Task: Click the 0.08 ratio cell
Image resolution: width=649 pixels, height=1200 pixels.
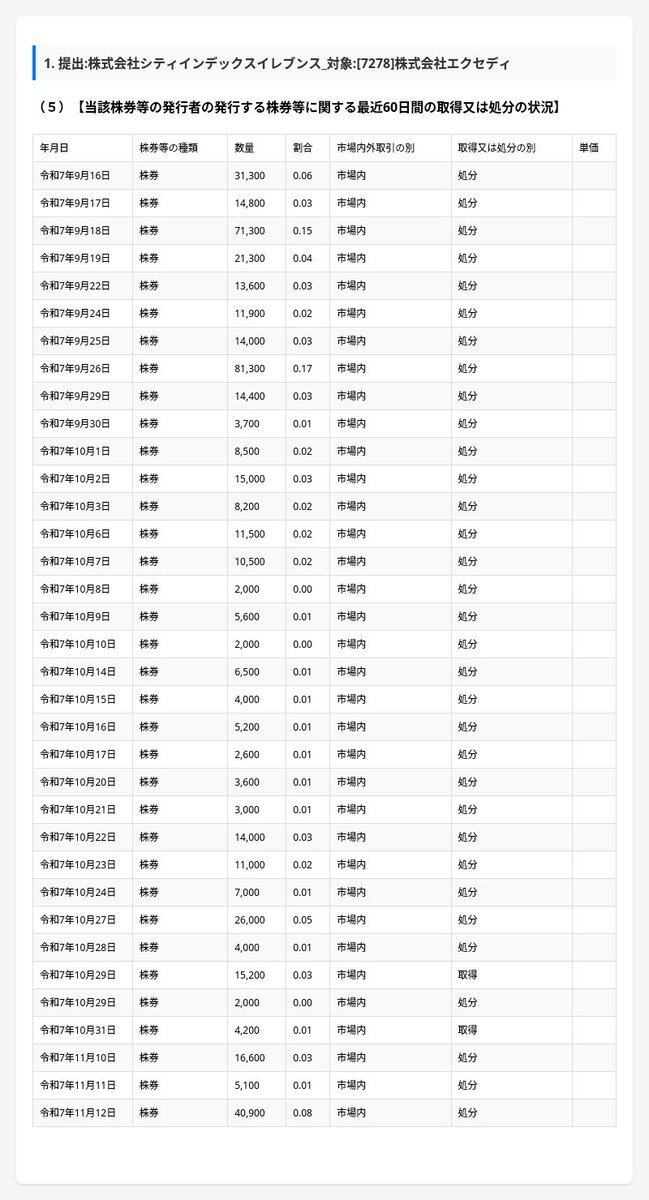Action: (302, 1112)
